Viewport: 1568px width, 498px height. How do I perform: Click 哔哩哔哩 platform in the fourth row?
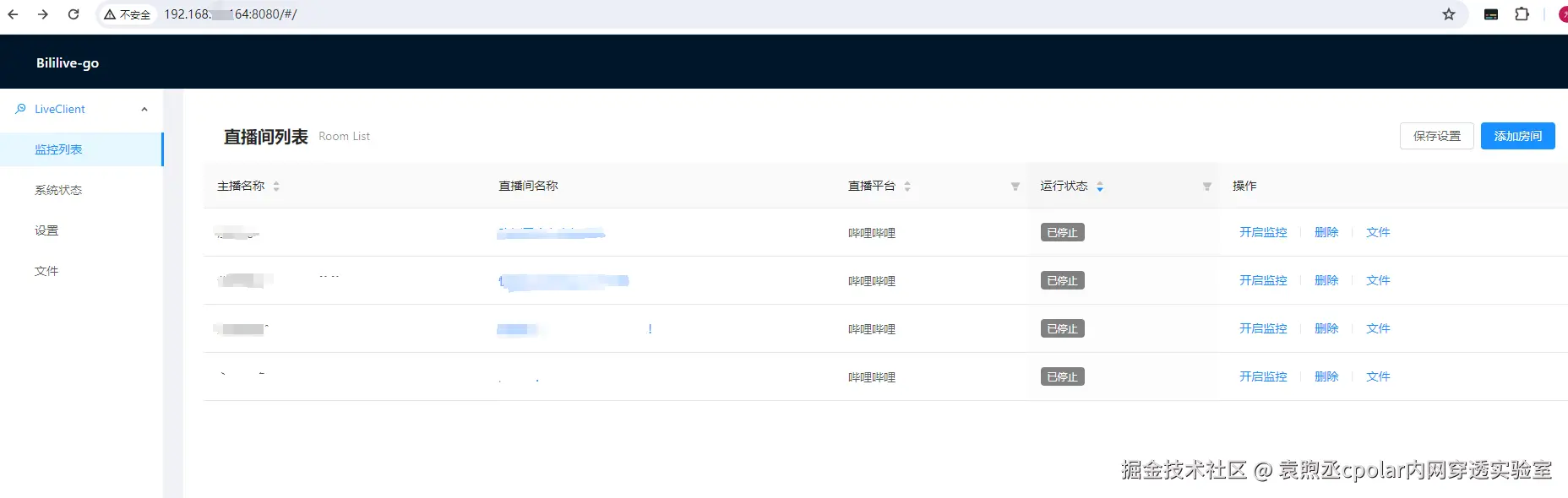pos(872,377)
